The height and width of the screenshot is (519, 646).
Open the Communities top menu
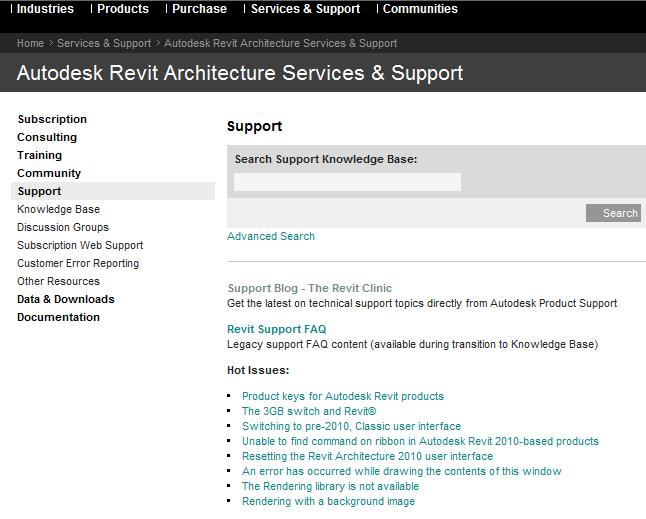[420, 9]
